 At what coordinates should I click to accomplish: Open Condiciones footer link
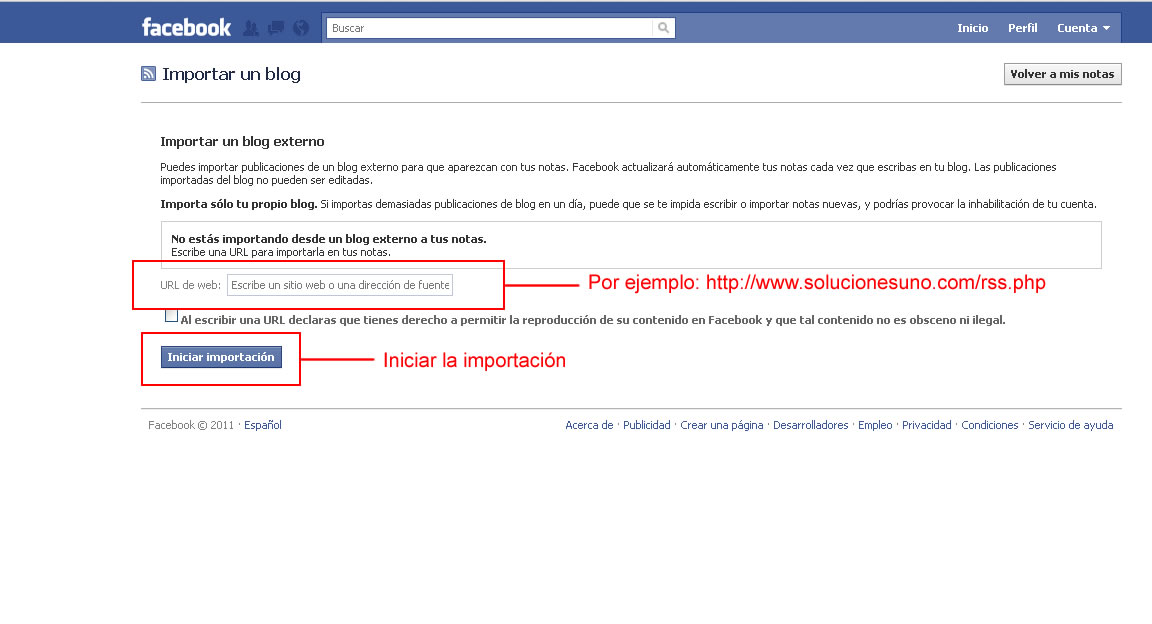[x=990, y=425]
